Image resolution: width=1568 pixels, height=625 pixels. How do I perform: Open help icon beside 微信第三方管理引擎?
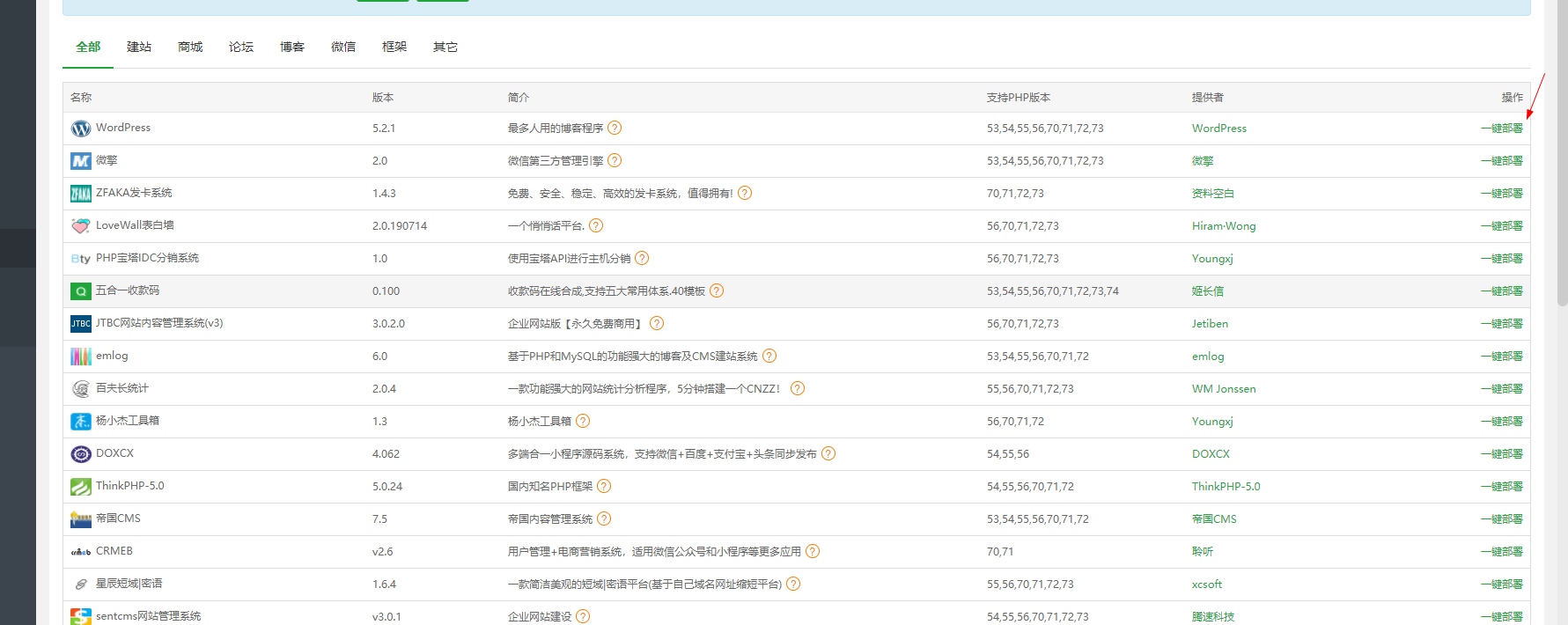pyautogui.click(x=615, y=161)
